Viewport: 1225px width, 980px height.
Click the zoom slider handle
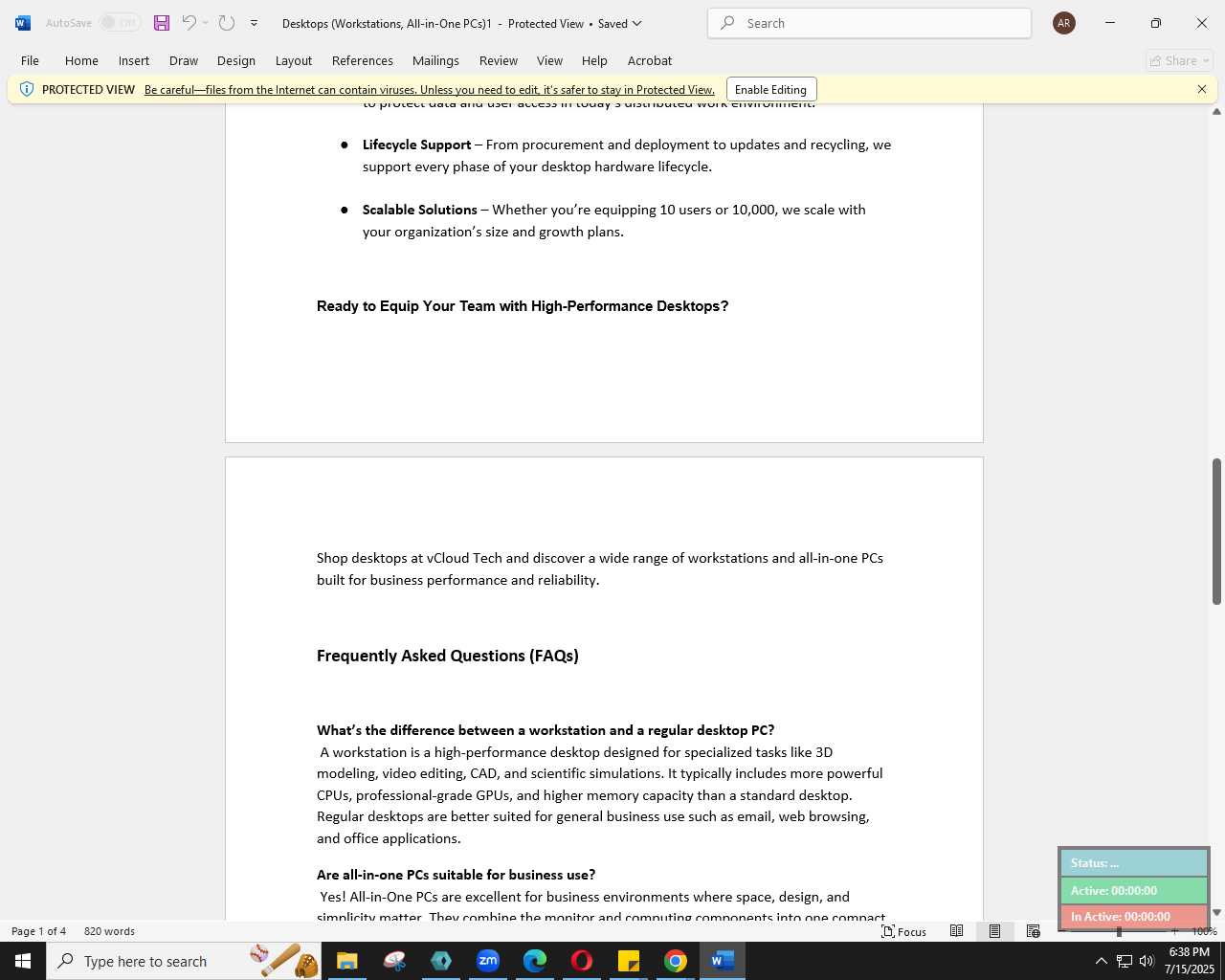click(1119, 931)
